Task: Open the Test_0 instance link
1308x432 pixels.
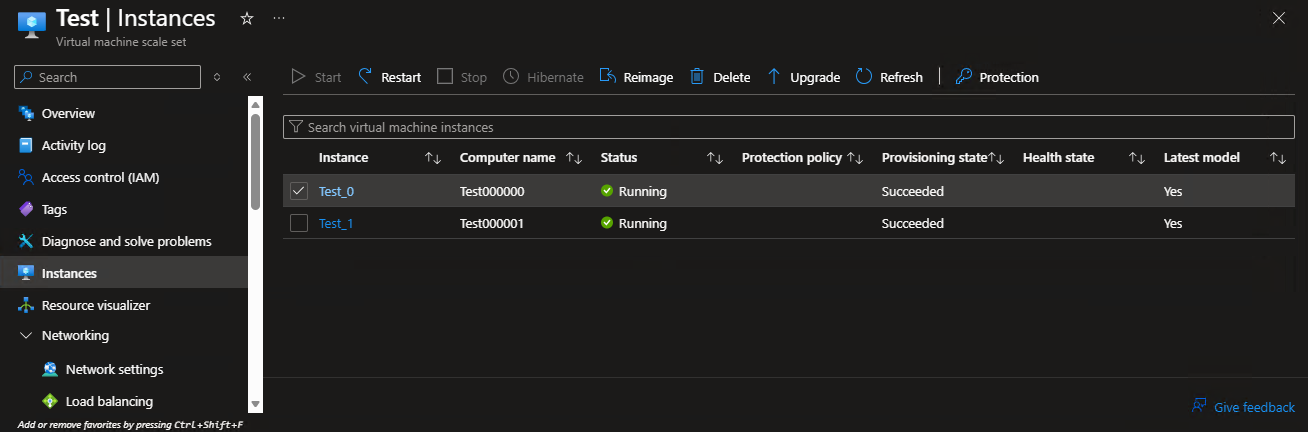Action: point(336,191)
